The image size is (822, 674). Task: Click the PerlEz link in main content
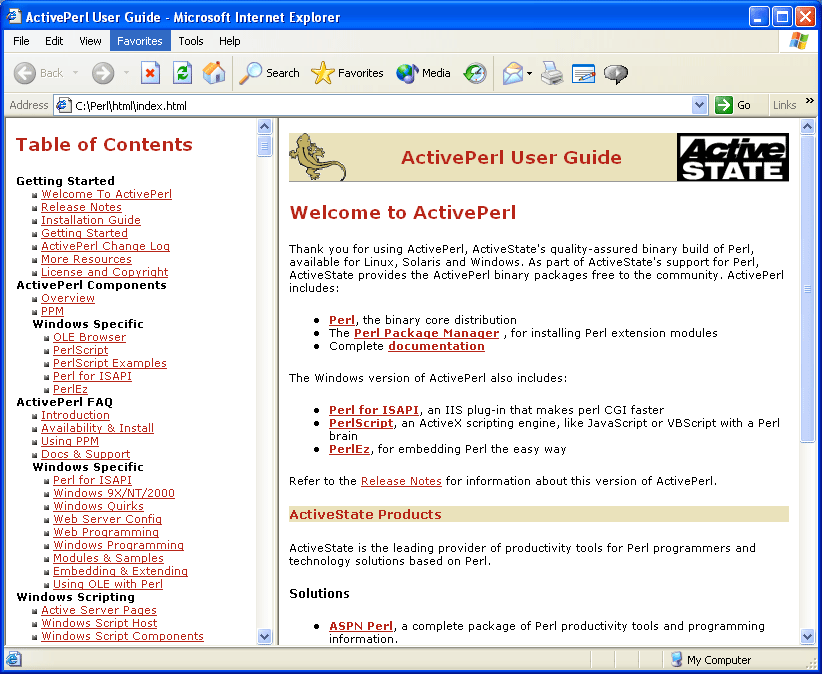point(349,449)
